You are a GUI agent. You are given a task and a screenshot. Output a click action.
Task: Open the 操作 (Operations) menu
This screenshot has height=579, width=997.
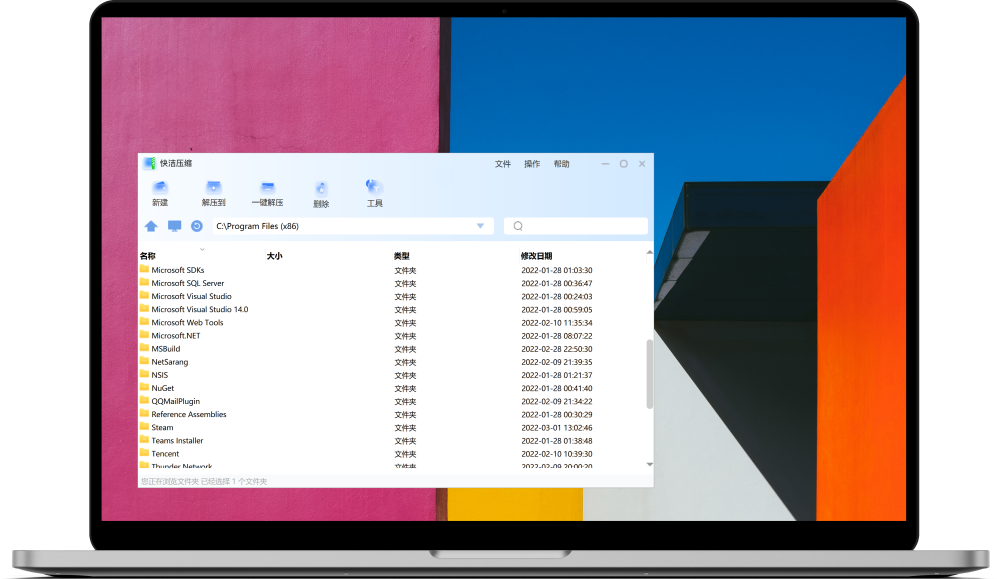click(532, 164)
